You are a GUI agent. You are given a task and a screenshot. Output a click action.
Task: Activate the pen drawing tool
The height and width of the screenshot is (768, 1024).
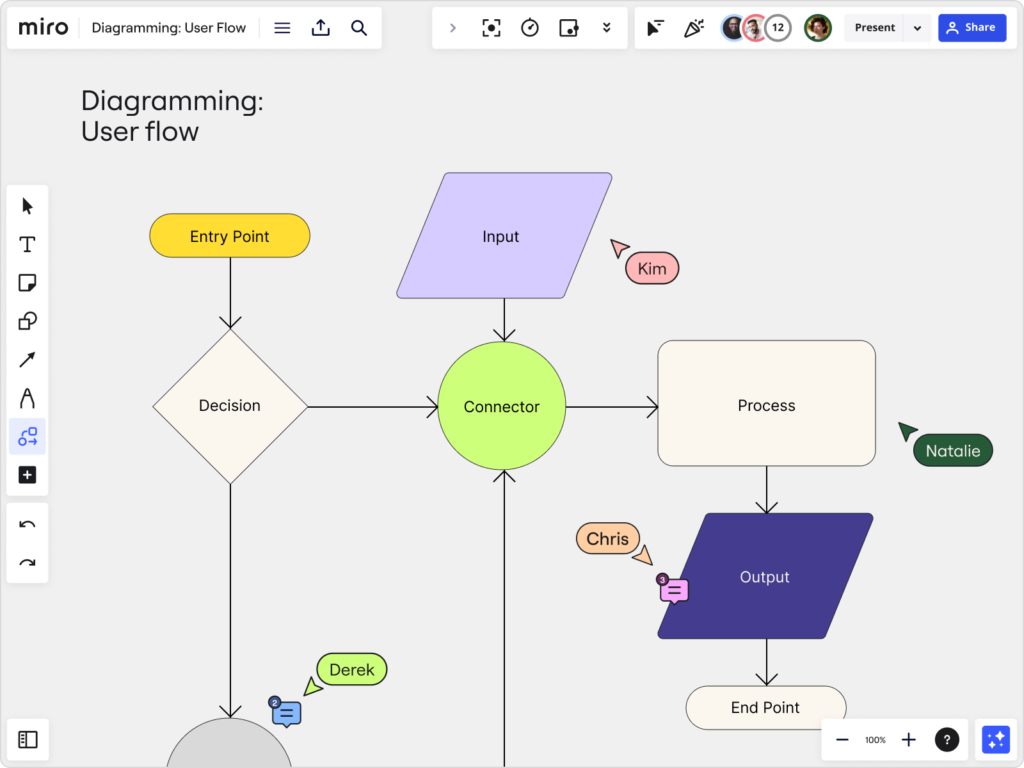pos(27,398)
